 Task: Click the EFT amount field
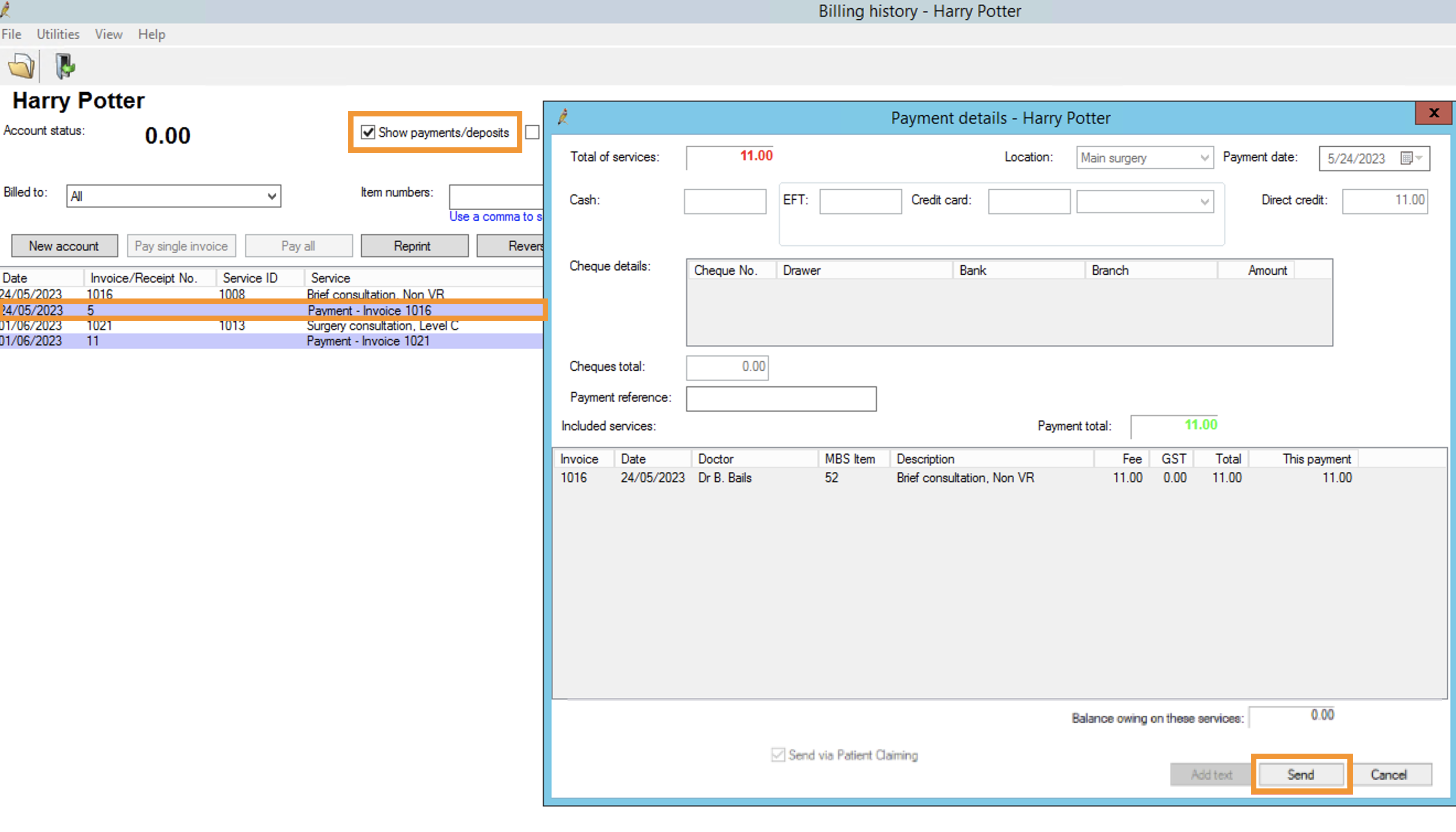tap(860, 201)
